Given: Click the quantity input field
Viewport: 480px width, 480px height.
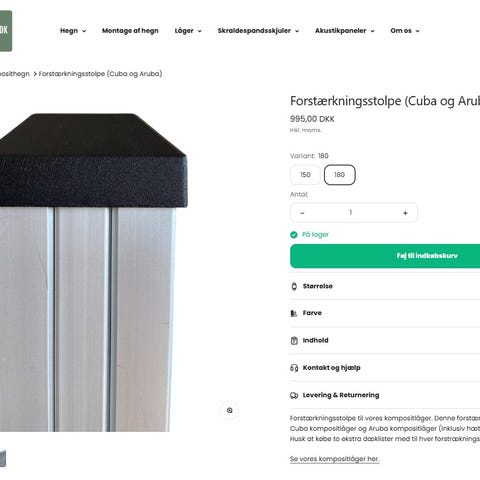Looking at the screenshot, I should [351, 213].
